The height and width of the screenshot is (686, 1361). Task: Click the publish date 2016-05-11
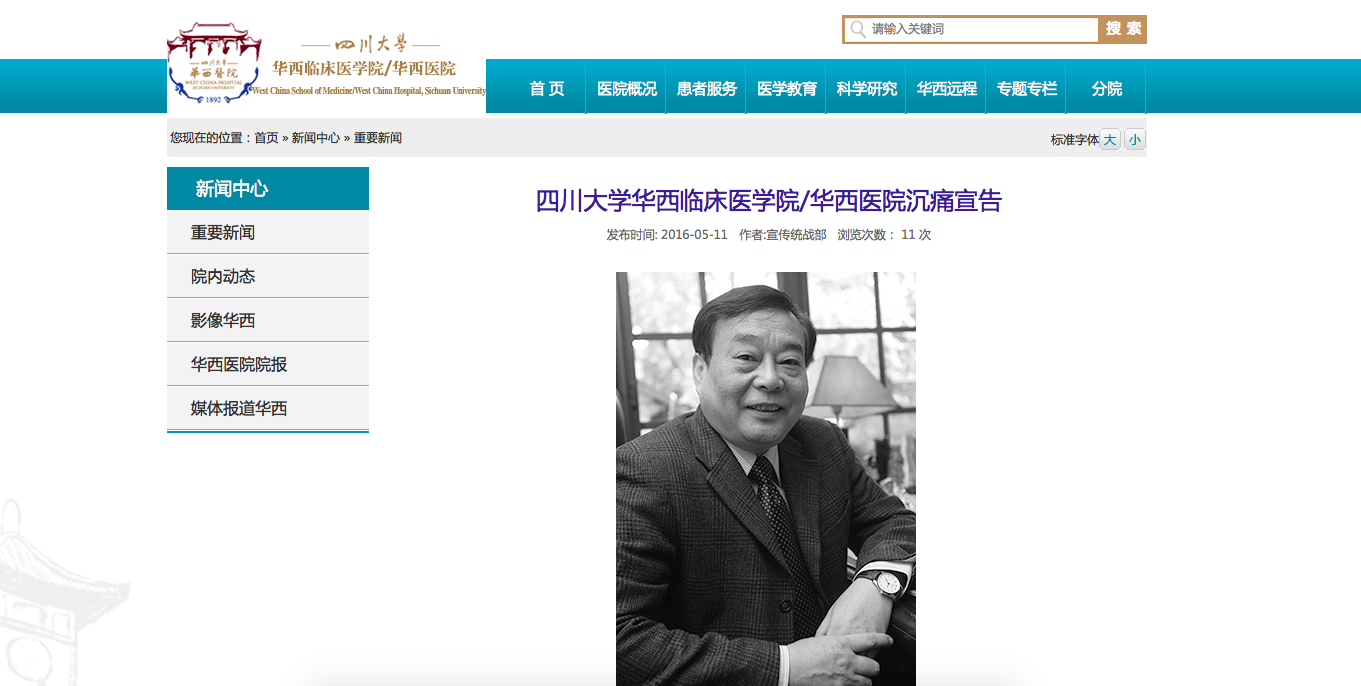[694, 235]
